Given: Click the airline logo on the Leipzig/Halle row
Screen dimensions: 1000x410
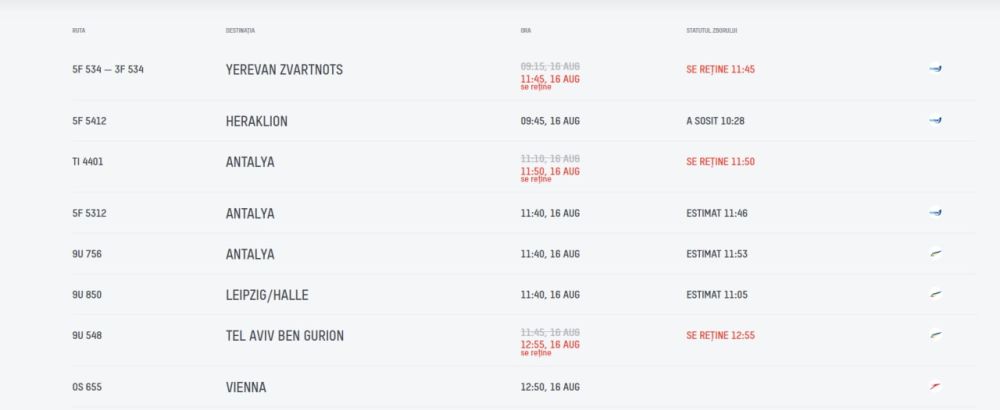Looking at the screenshot, I should click(x=935, y=295).
